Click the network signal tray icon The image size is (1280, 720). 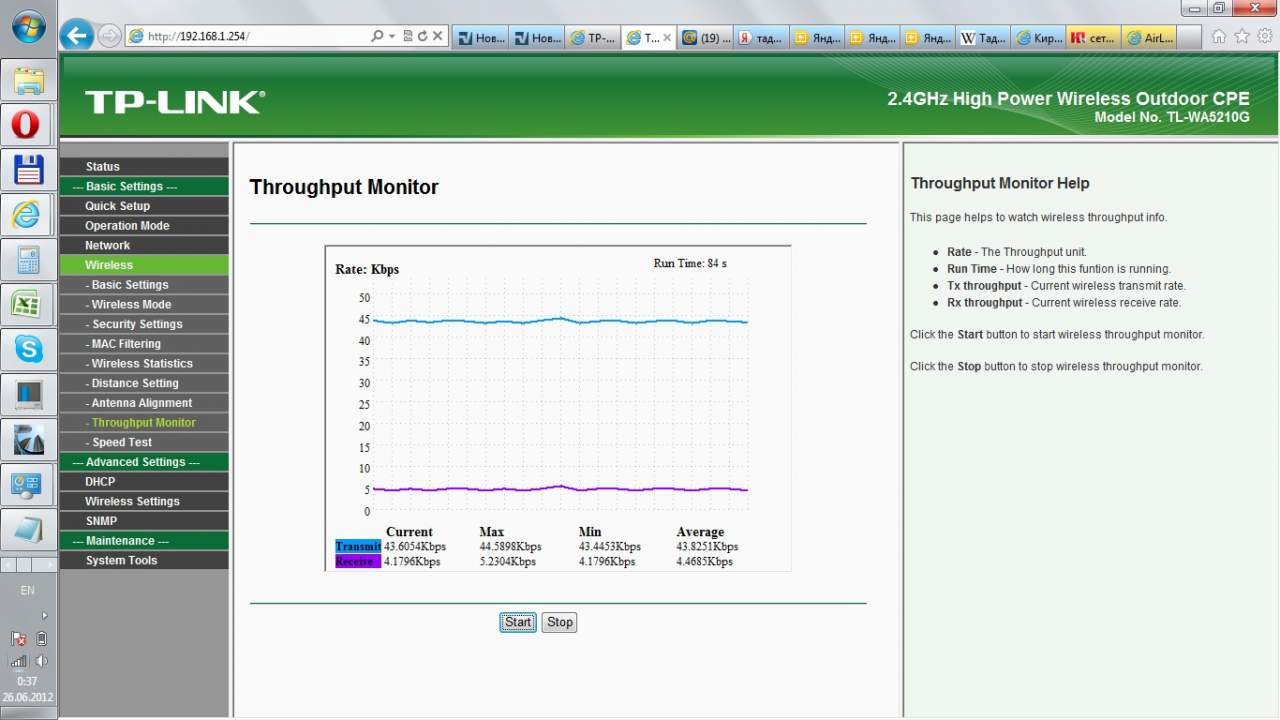(x=19, y=661)
